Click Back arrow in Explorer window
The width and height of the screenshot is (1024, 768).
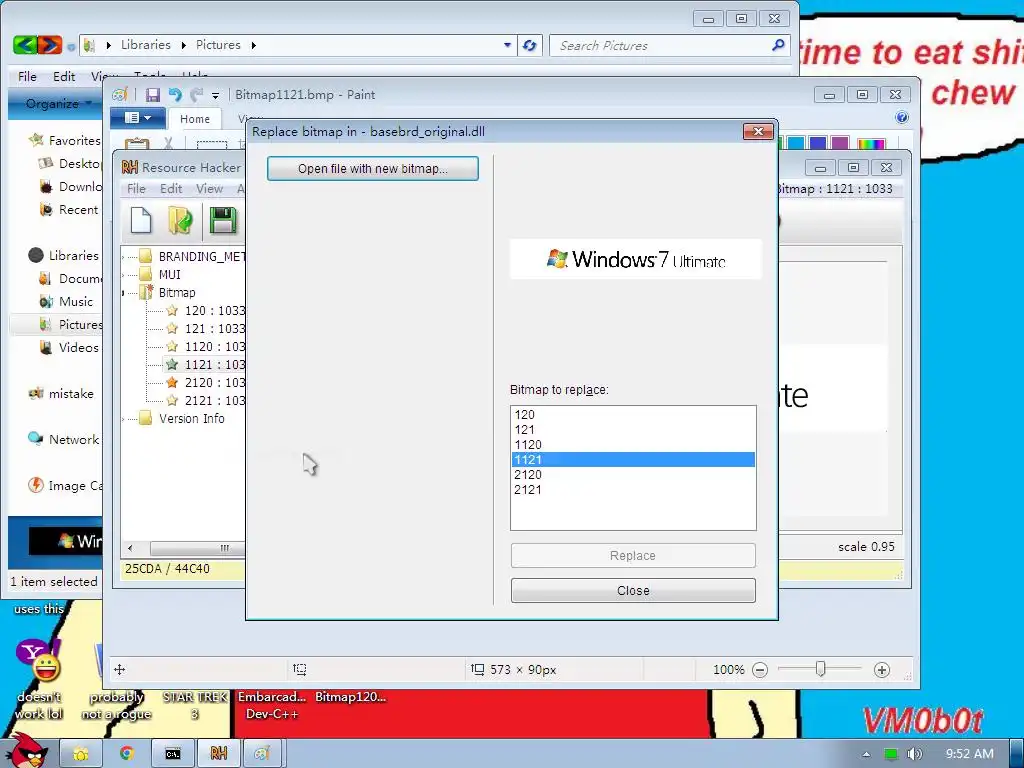[x=24, y=45]
